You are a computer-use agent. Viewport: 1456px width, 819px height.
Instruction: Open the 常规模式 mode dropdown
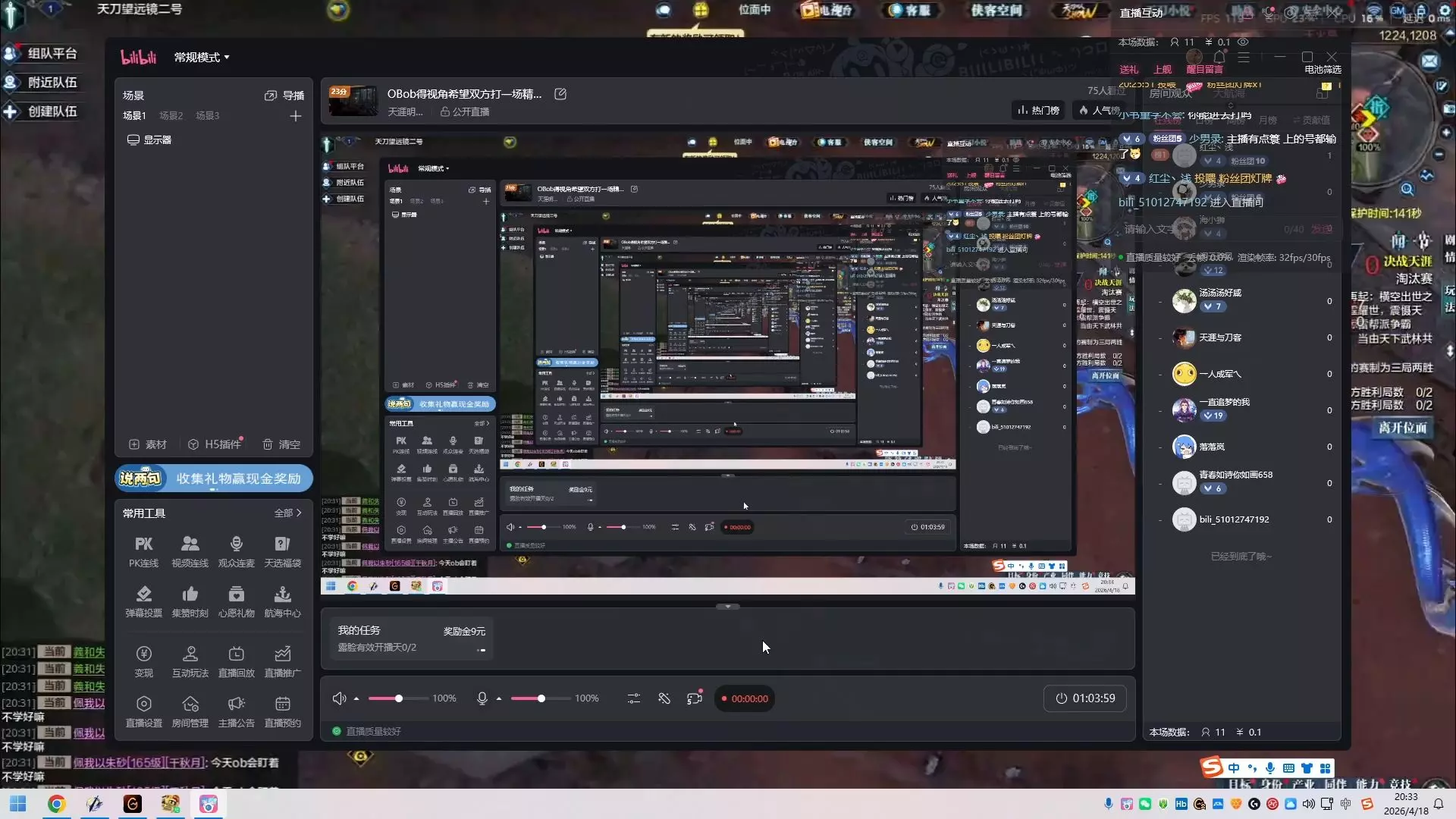coord(202,58)
